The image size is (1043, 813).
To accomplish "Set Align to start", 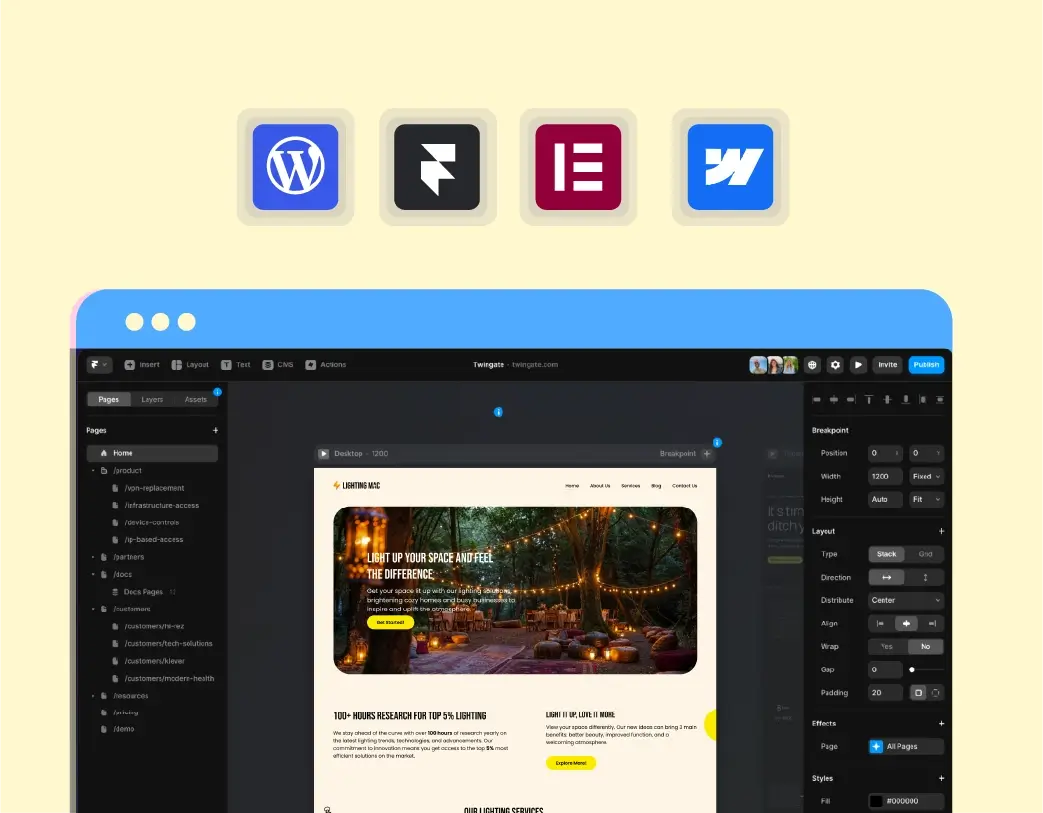I will click(x=881, y=623).
